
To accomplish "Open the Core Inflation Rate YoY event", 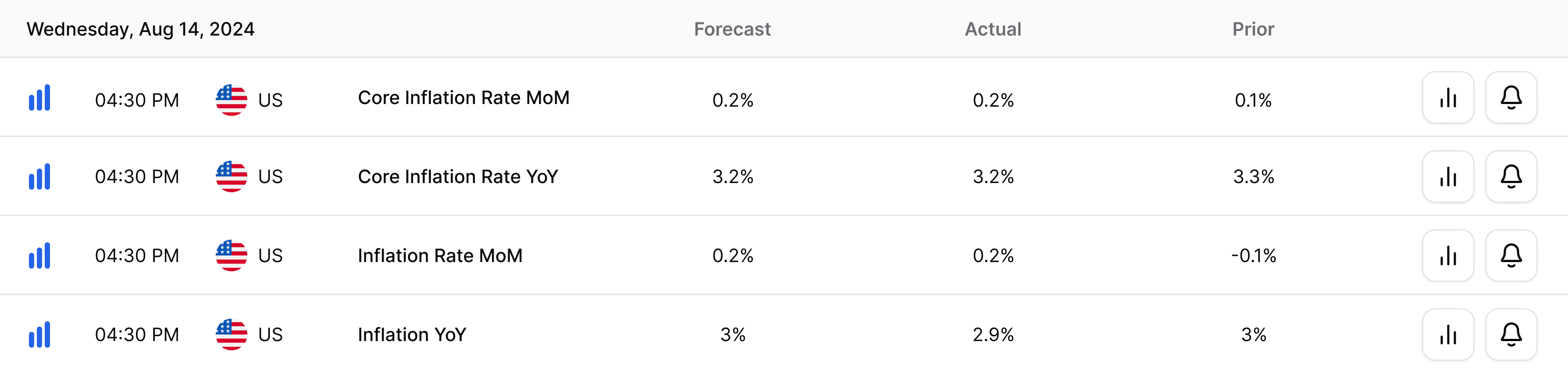I will pyautogui.click(x=458, y=176).
